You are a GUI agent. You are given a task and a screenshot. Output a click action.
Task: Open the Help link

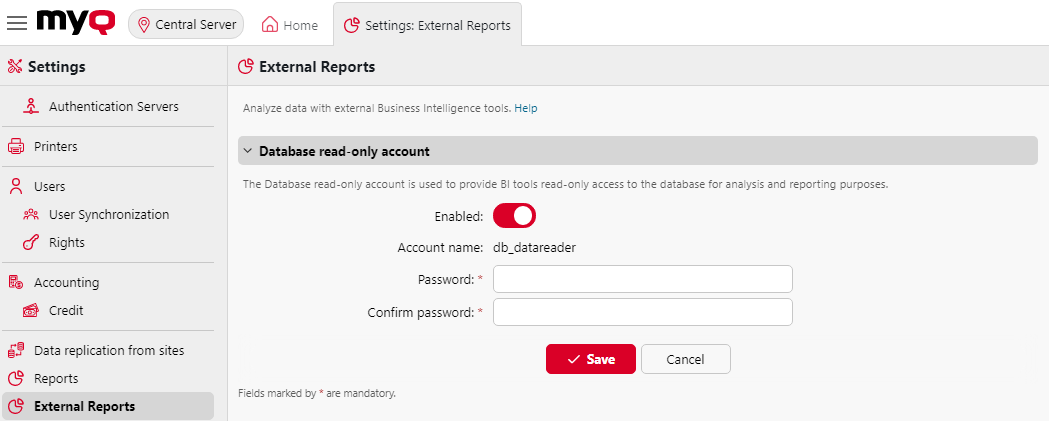(526, 108)
